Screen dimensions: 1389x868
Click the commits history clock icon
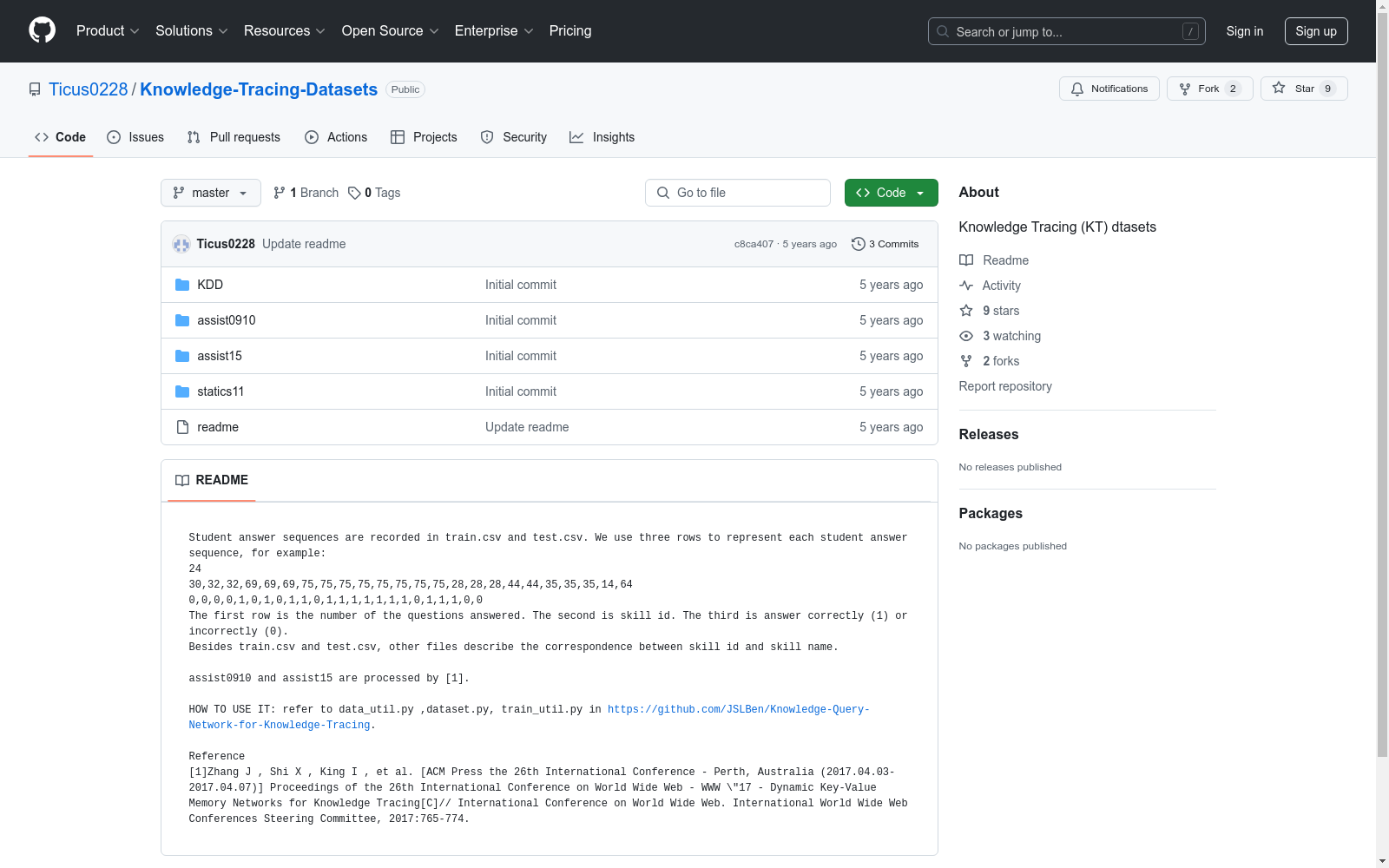(859, 244)
